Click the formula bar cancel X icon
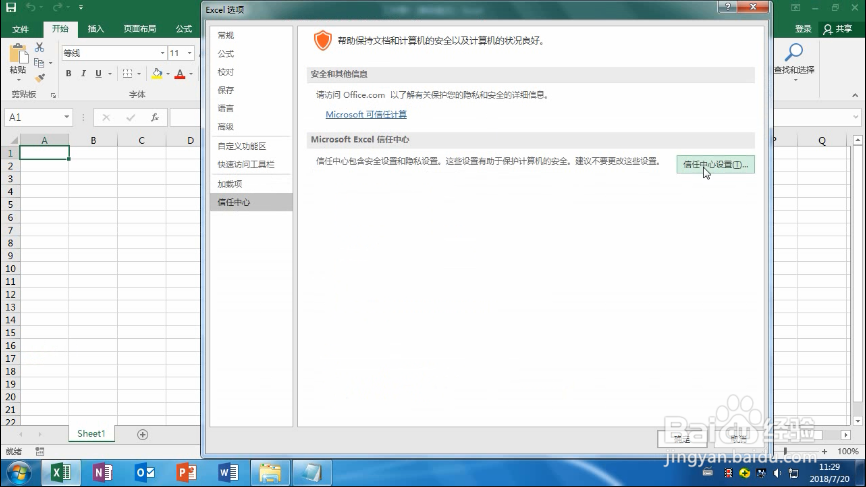The width and height of the screenshot is (866, 487). click(106, 117)
